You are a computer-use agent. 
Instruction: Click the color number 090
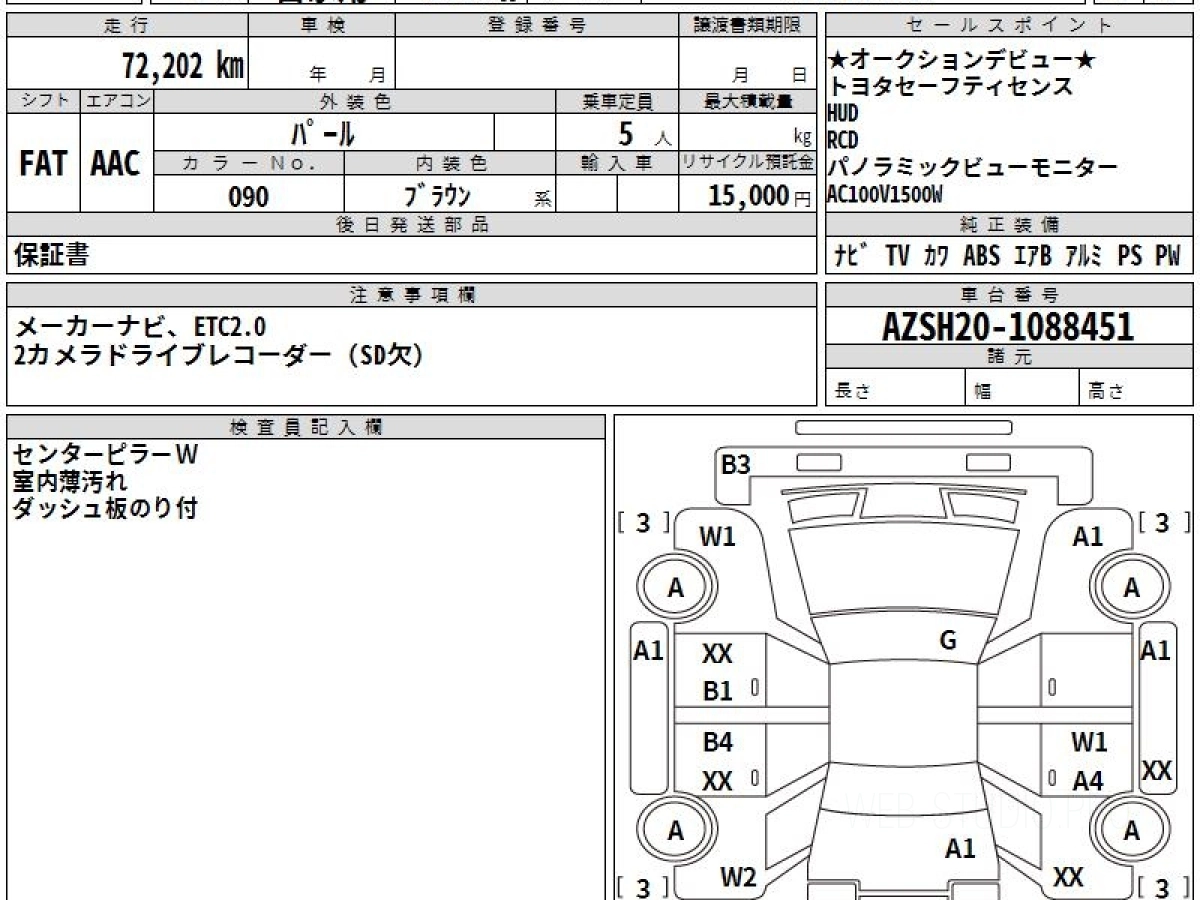pyautogui.click(x=249, y=197)
